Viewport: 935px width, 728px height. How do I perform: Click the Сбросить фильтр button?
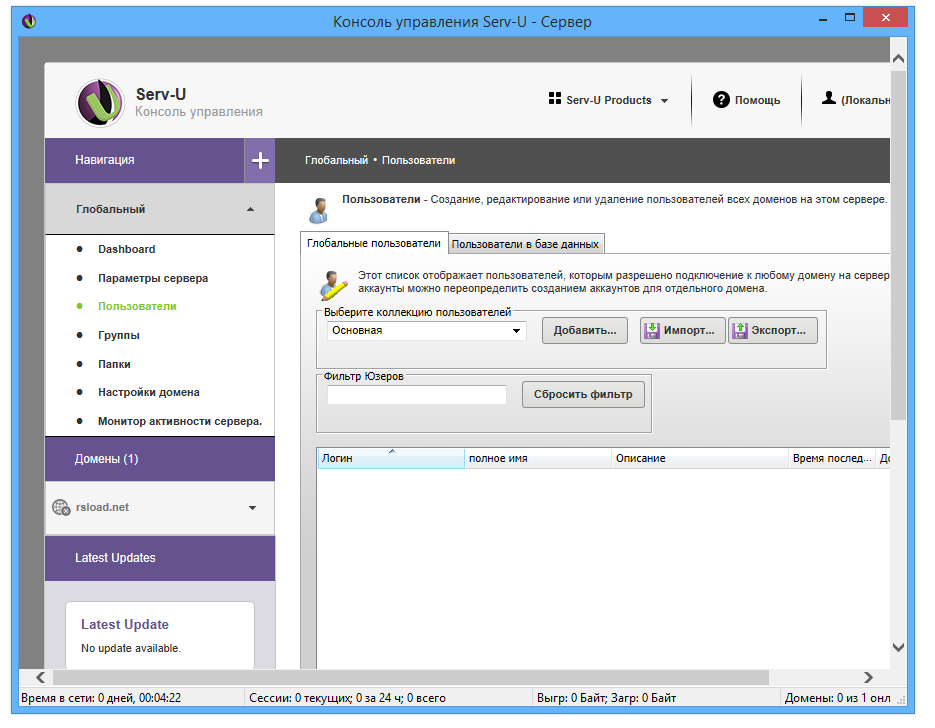(x=583, y=395)
